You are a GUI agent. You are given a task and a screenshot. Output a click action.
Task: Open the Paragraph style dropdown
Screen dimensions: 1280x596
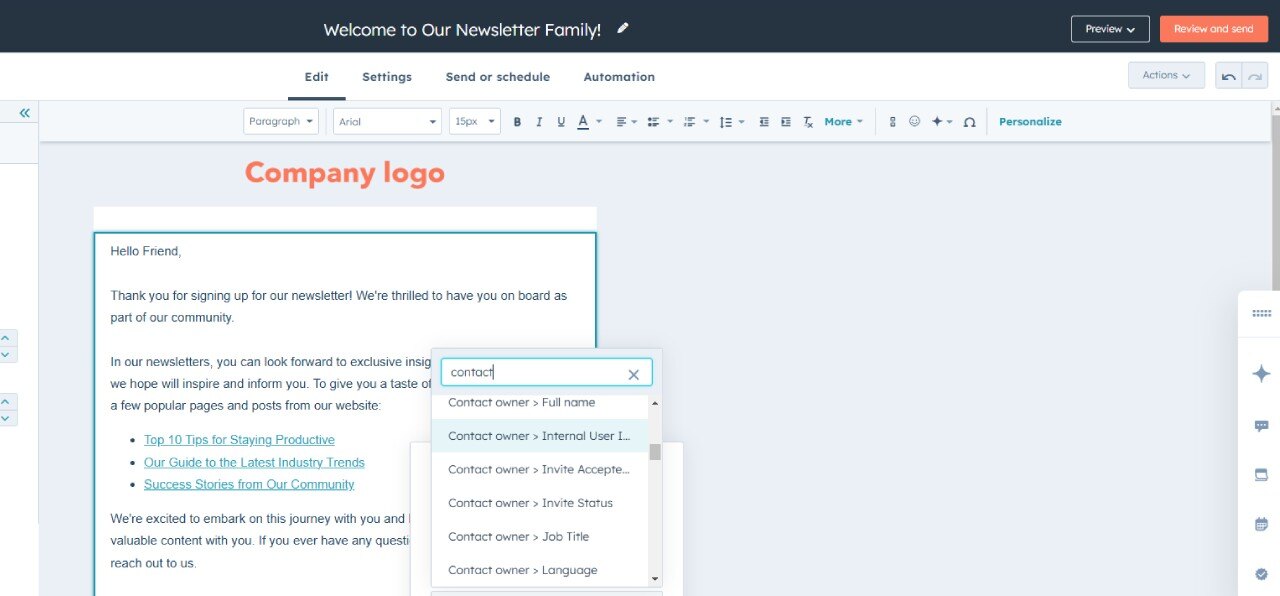coord(280,121)
